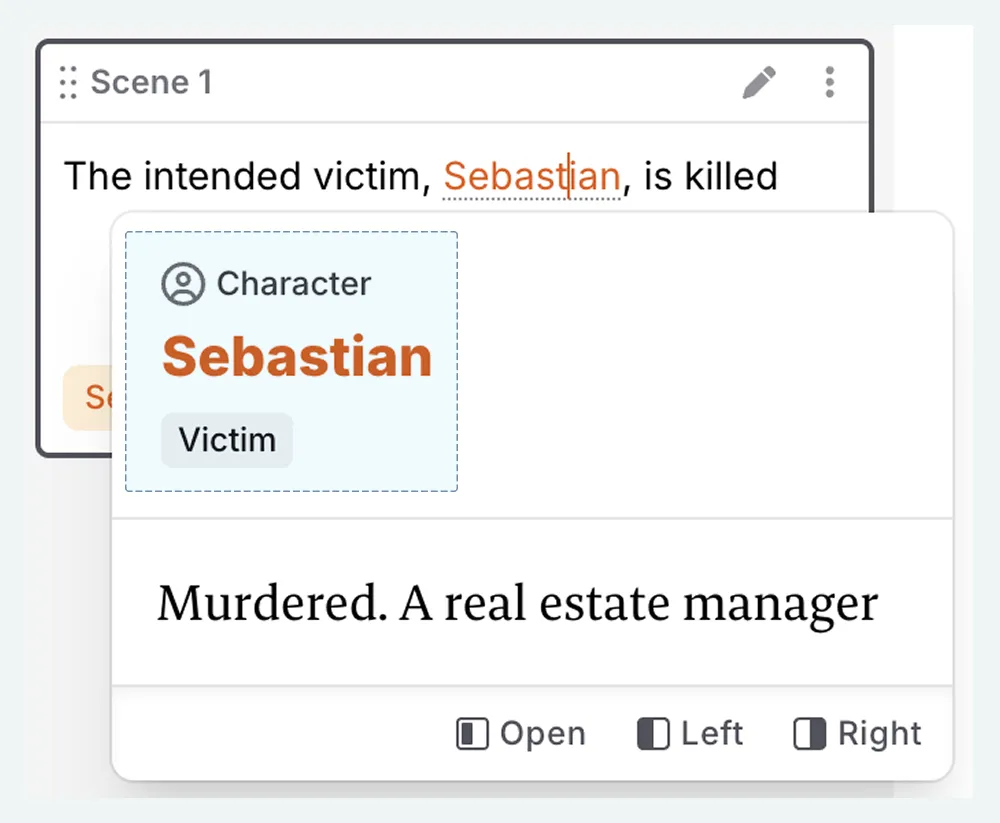Click the Victim tag badge
The height and width of the screenshot is (823, 1000).
click(x=227, y=440)
